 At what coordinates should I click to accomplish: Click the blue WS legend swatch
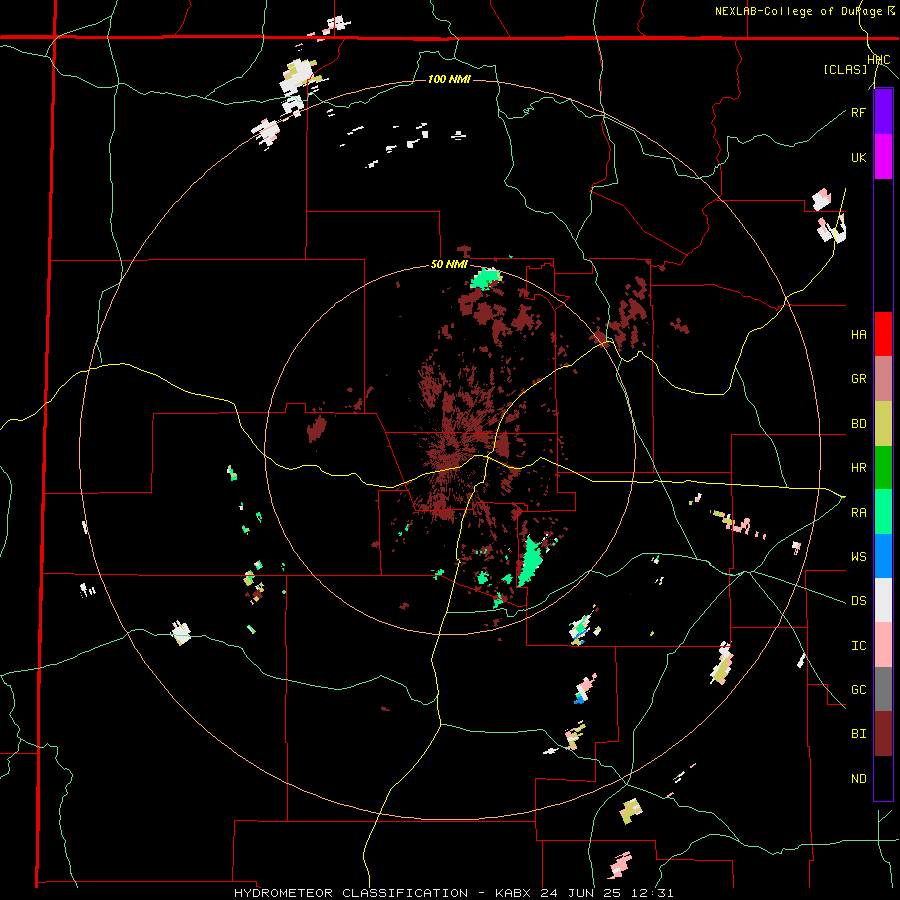tap(883, 556)
